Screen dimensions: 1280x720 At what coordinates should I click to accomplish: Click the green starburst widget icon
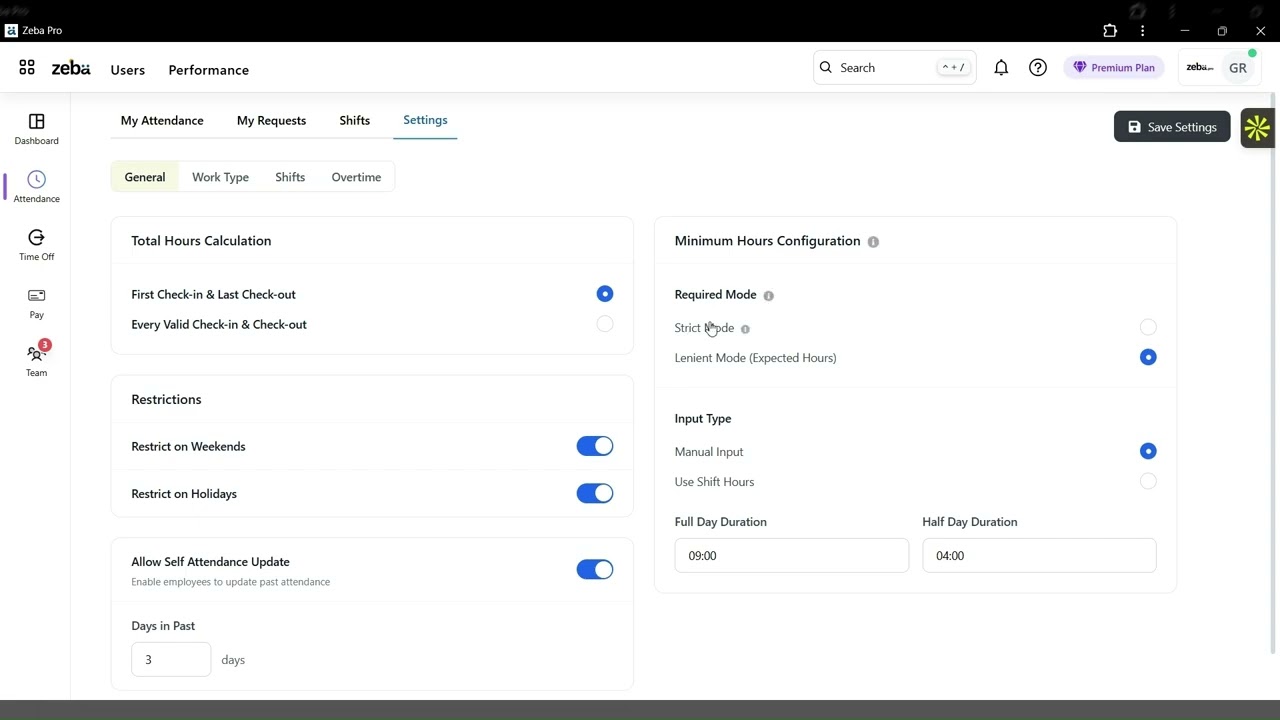point(1257,128)
